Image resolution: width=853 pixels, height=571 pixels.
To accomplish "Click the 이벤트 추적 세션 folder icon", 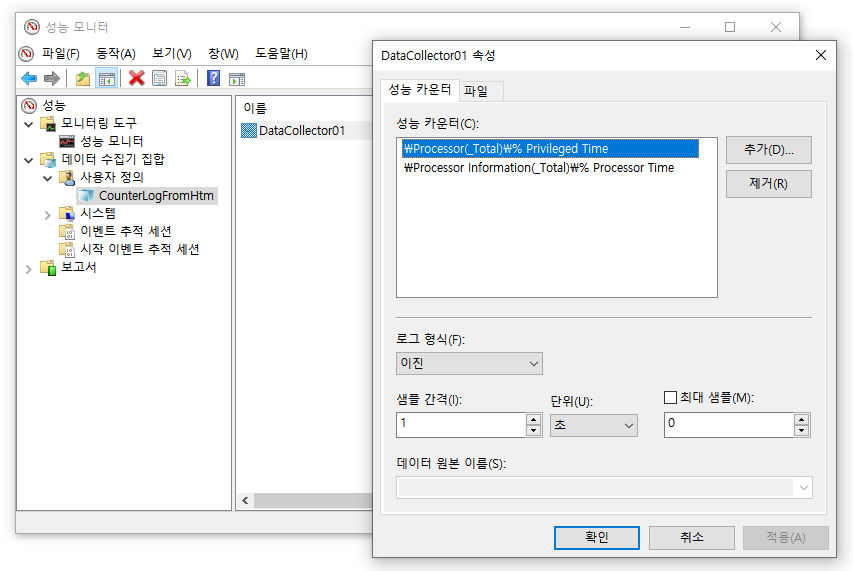I will (x=66, y=231).
